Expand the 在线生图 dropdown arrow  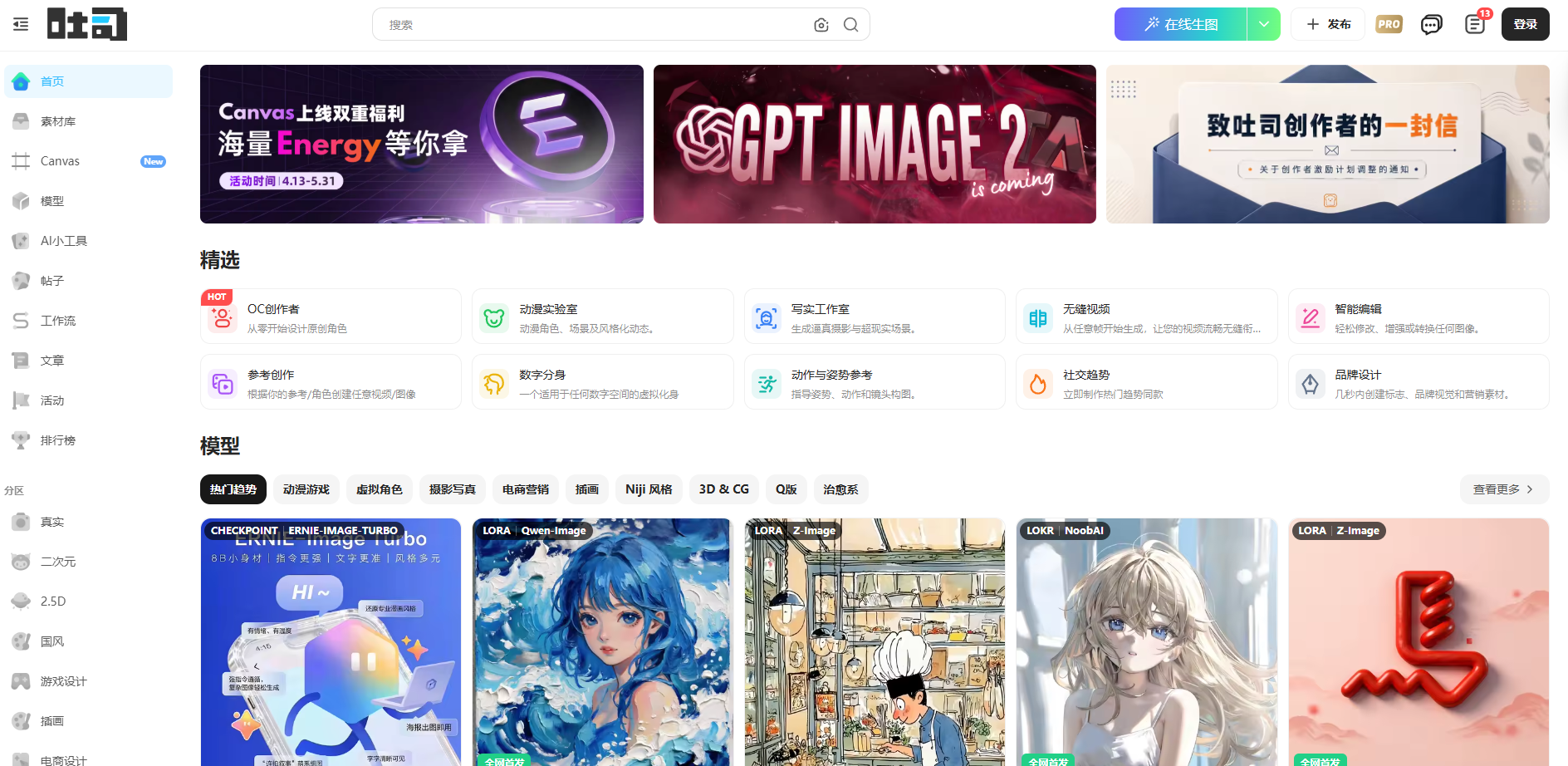1264,24
